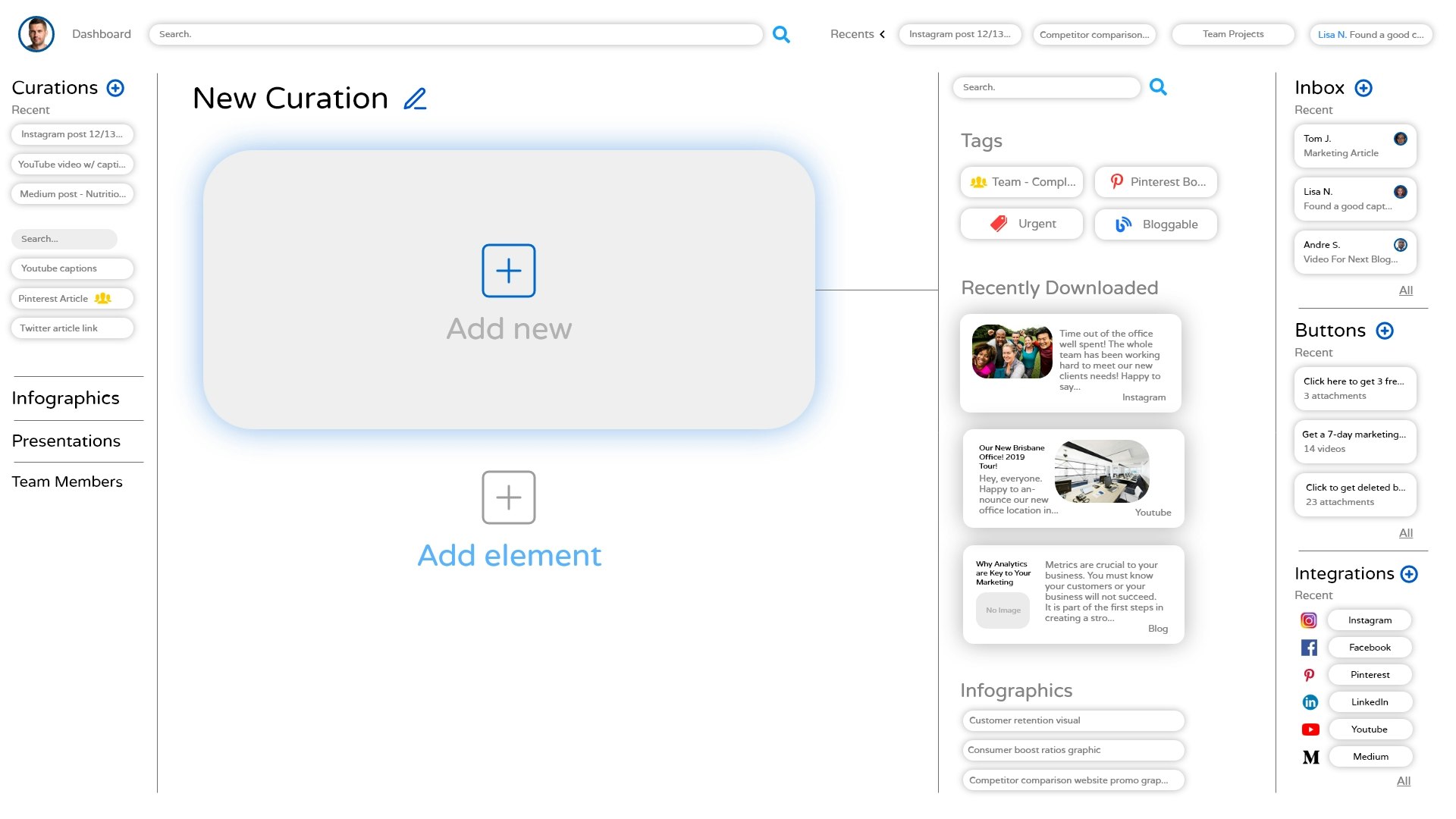Select the Urgent tag

(1021, 224)
